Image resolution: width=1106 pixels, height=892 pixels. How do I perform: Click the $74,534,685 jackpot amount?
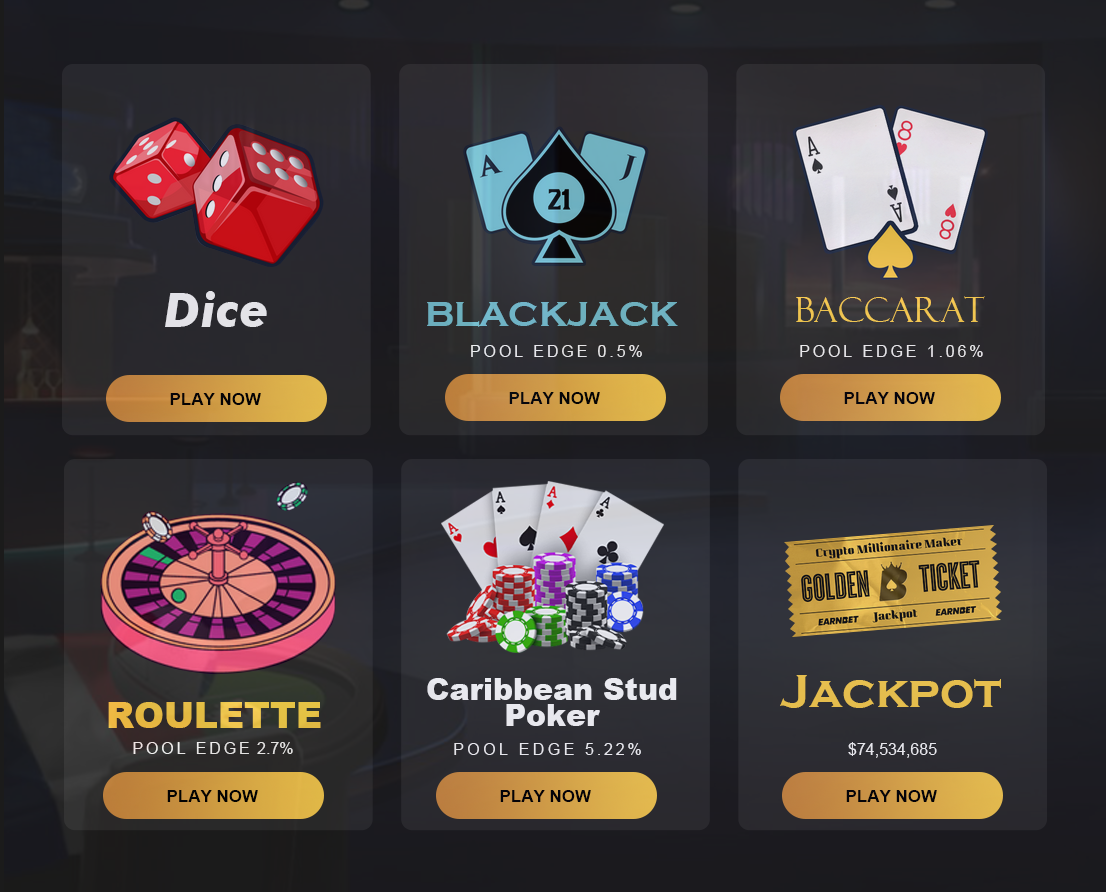click(x=892, y=749)
